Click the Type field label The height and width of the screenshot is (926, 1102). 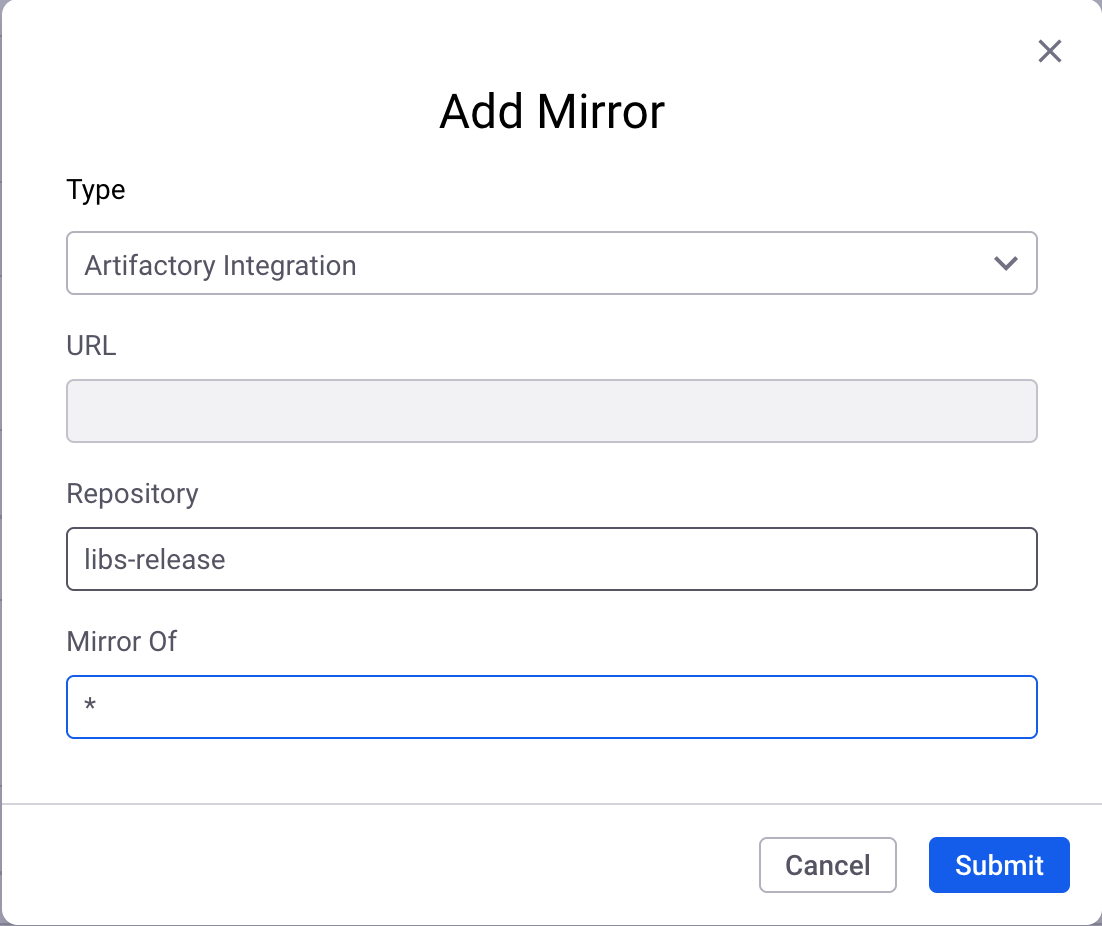tap(96, 190)
